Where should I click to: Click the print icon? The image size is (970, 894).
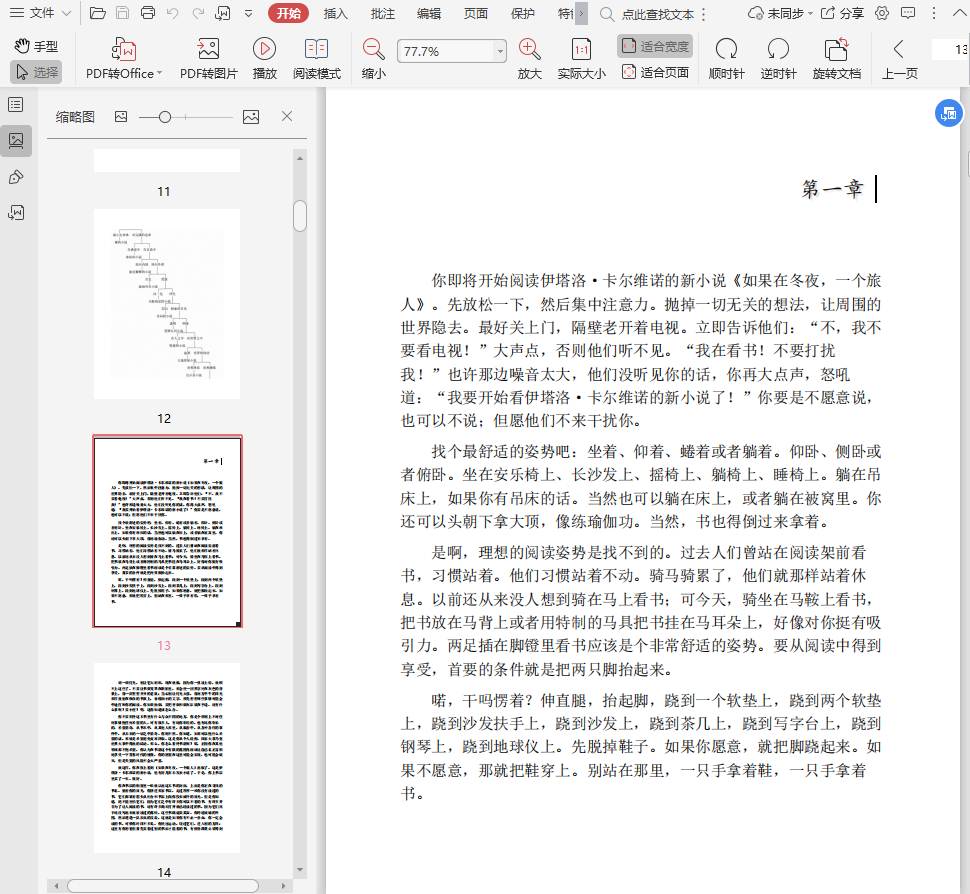(x=148, y=13)
